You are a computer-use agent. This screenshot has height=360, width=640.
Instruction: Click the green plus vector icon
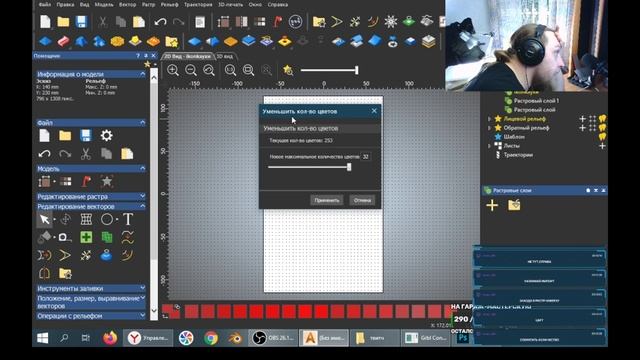(86, 237)
